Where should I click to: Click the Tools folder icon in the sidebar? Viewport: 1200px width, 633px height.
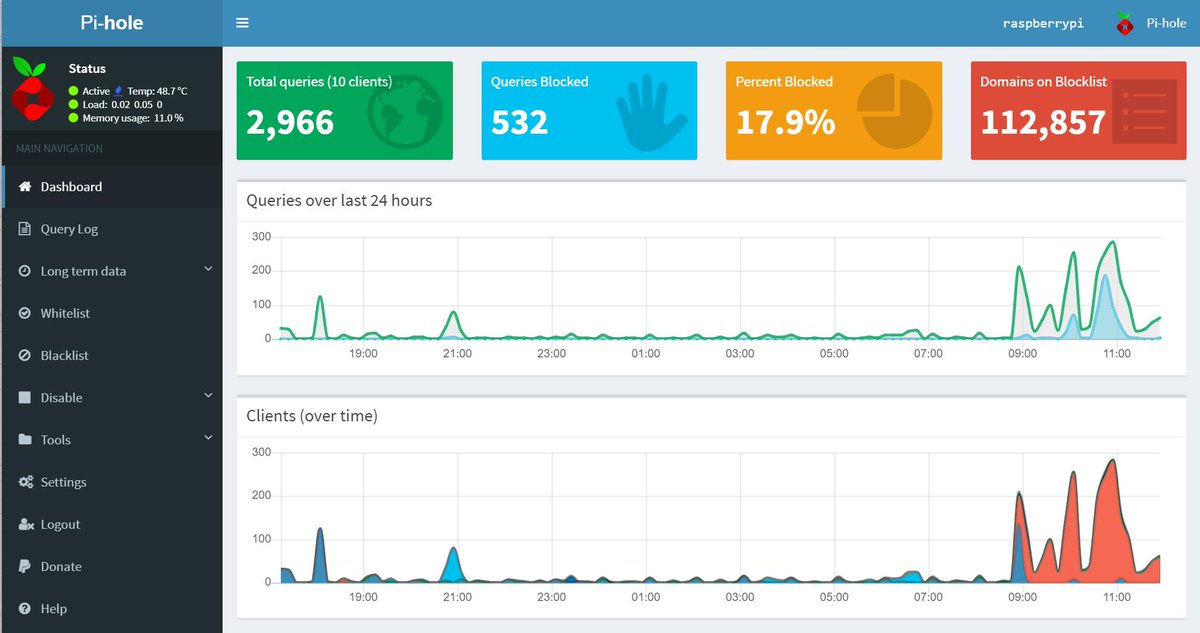25,439
